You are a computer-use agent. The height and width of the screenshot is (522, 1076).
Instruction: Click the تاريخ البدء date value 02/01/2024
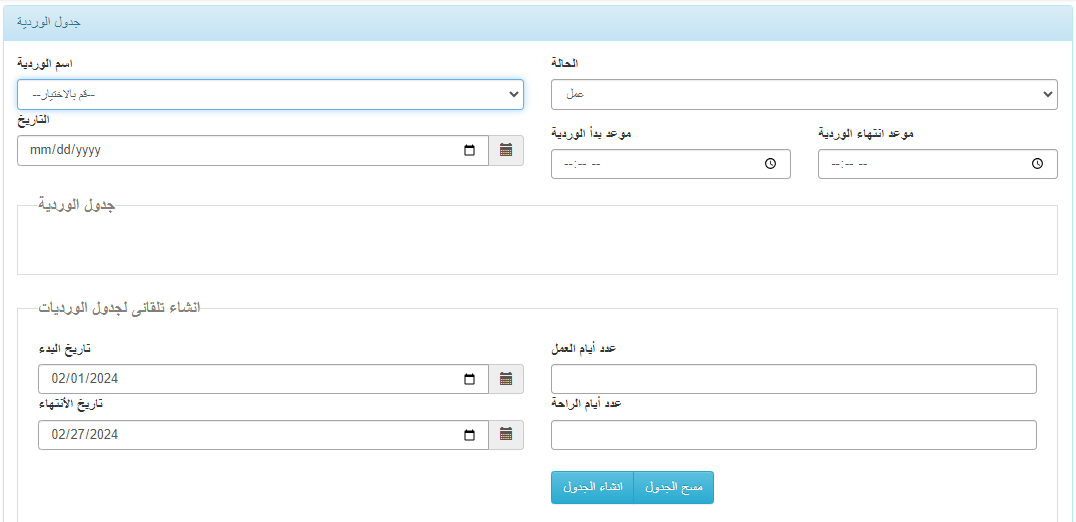pos(85,379)
